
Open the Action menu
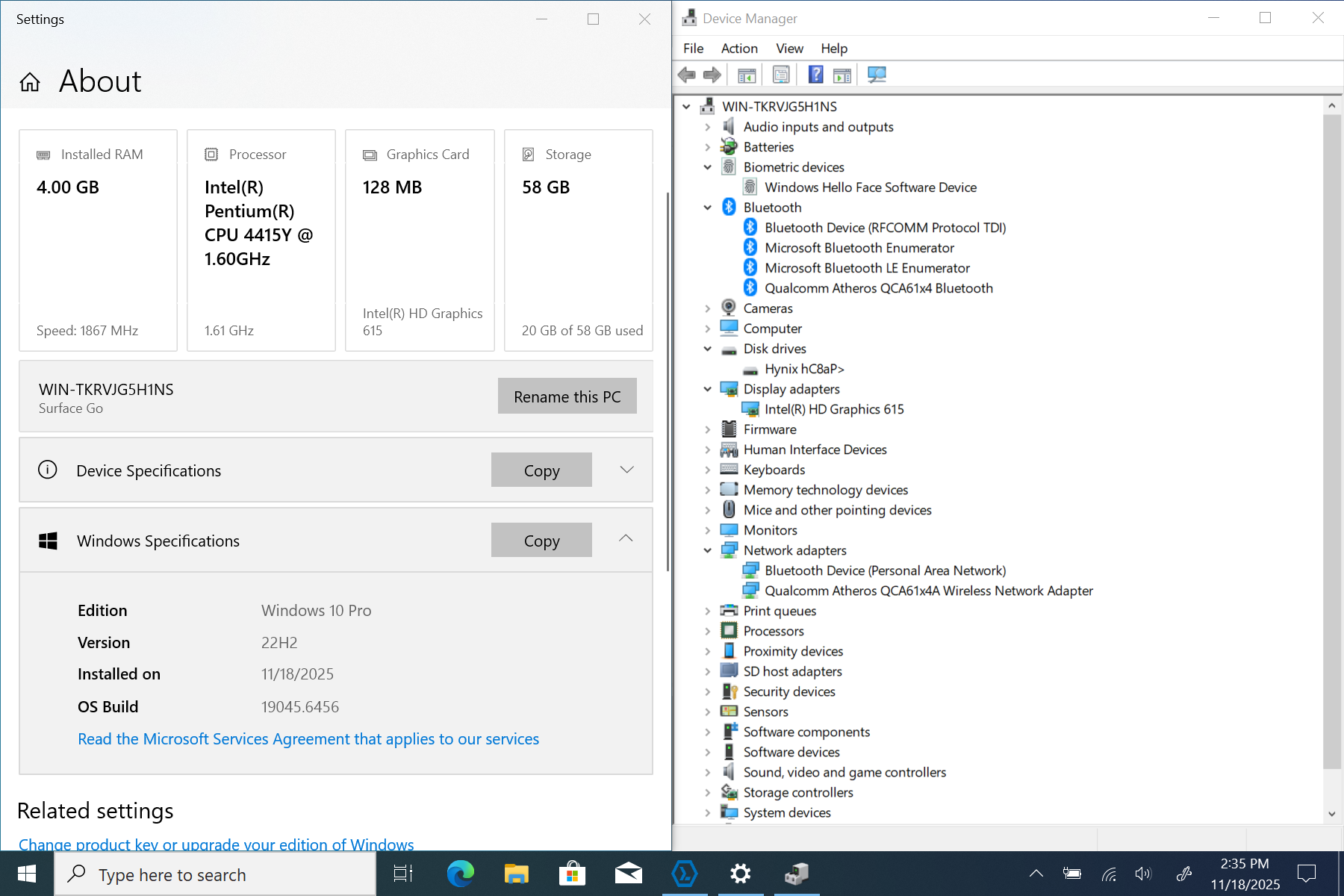click(738, 49)
